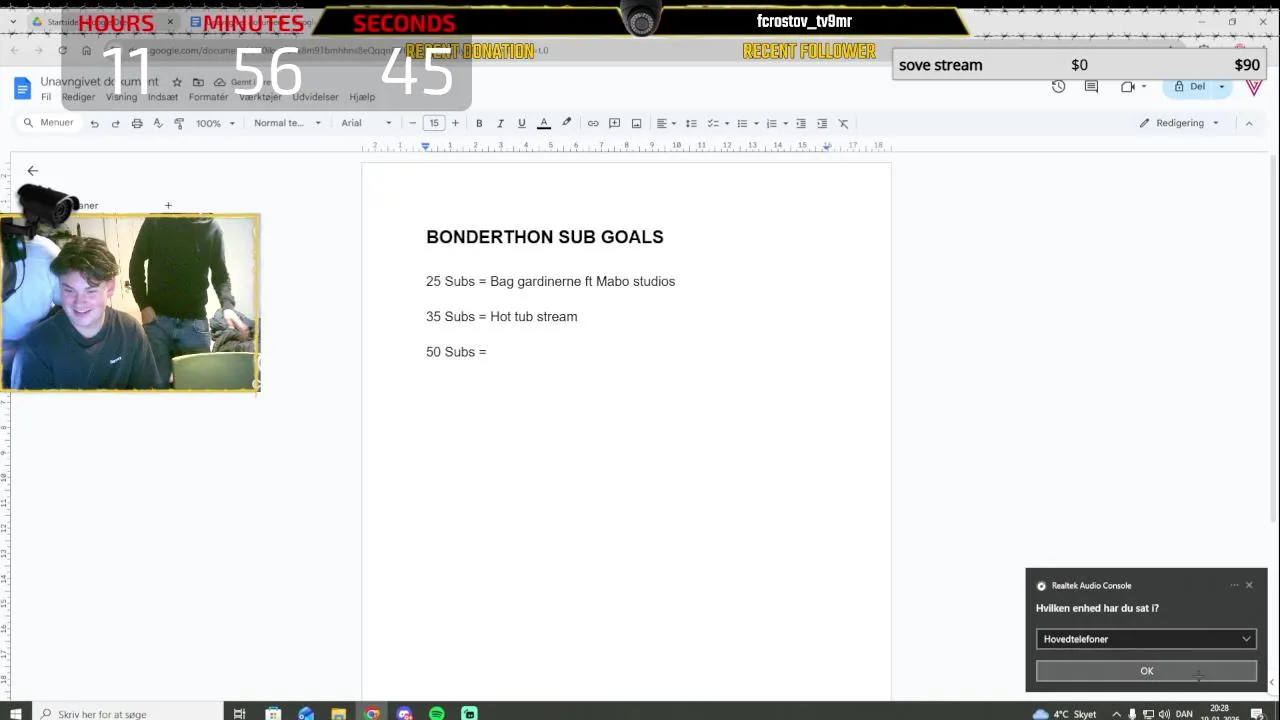Open the Fil menu
This screenshot has width=1280, height=720.
[x=46, y=97]
